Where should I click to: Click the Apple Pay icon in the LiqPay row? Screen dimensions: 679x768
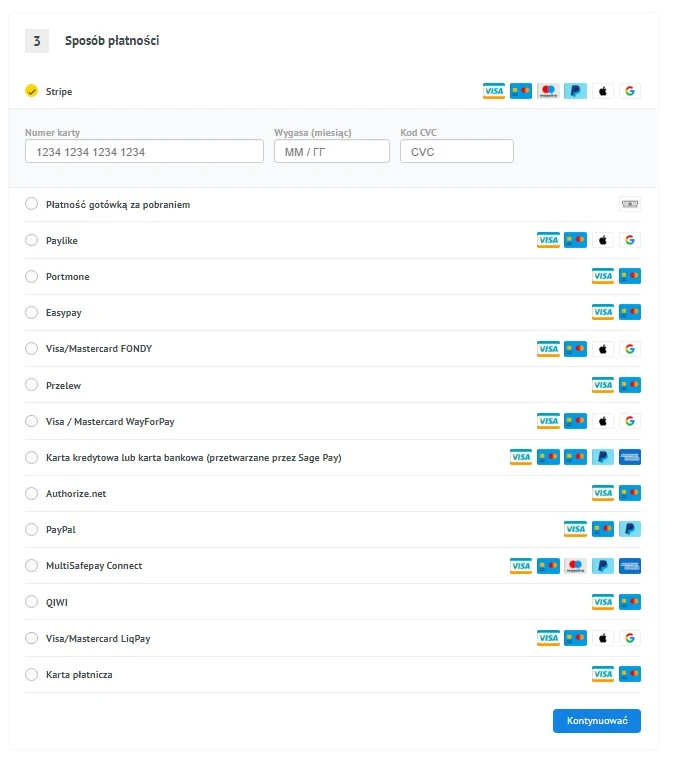(x=602, y=638)
